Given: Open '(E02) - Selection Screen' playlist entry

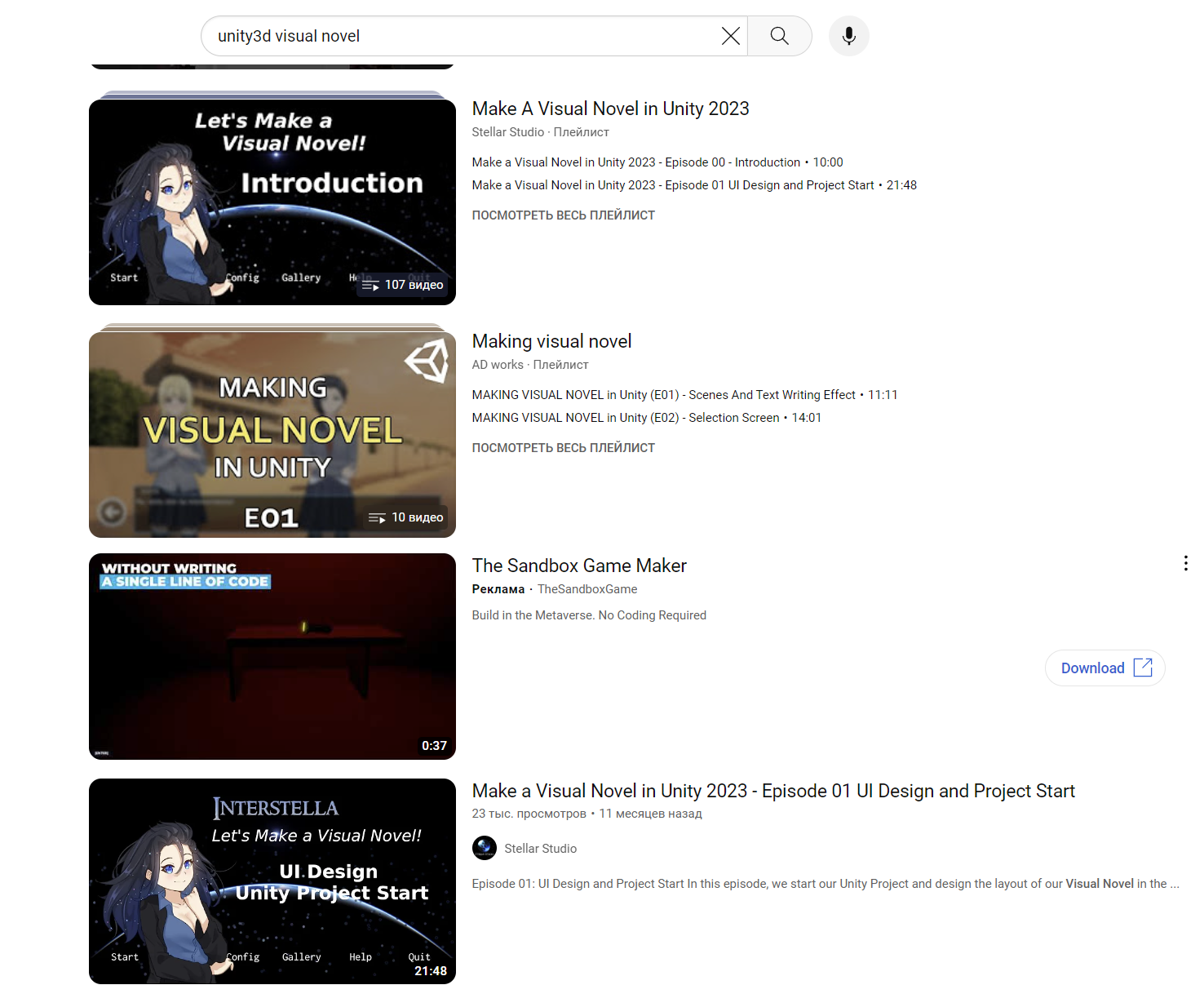Looking at the screenshot, I should [x=647, y=418].
